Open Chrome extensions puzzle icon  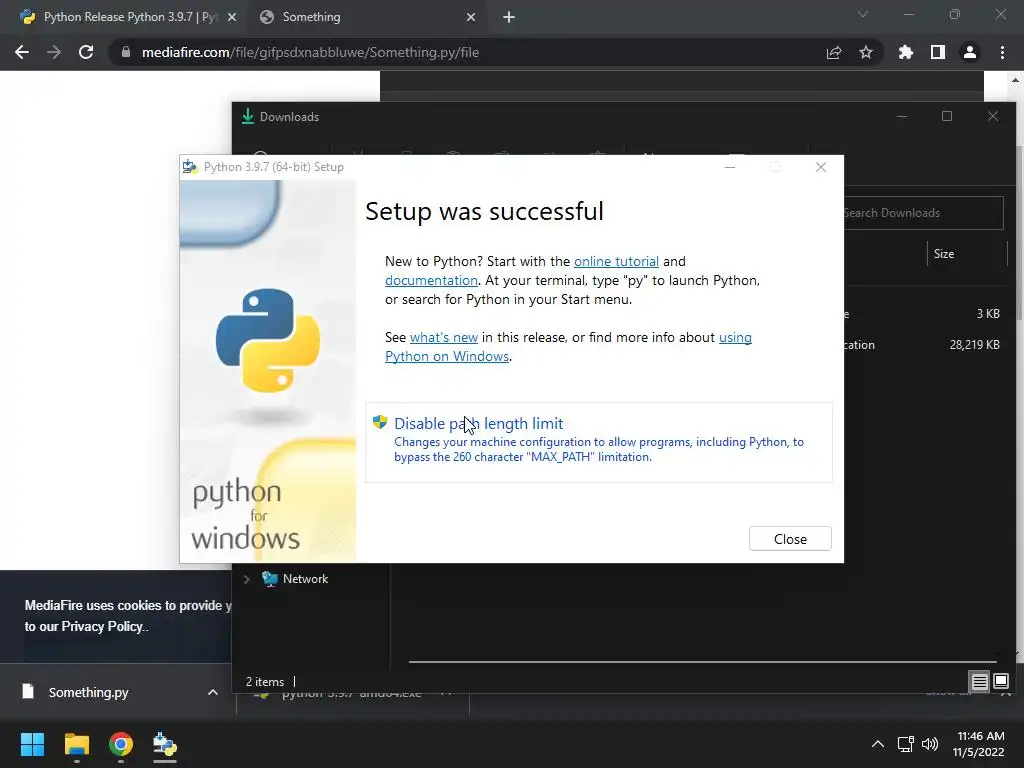pyautogui.click(x=906, y=52)
